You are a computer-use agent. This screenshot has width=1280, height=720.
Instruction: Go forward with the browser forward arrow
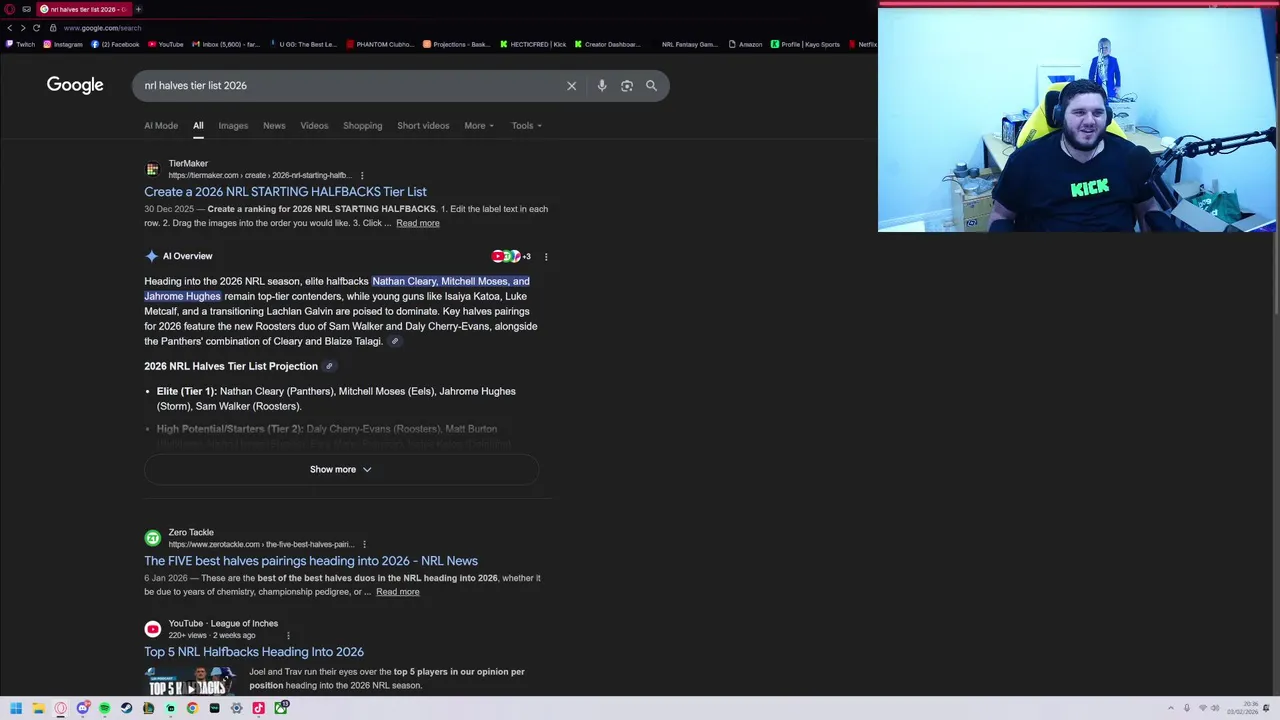[23, 28]
